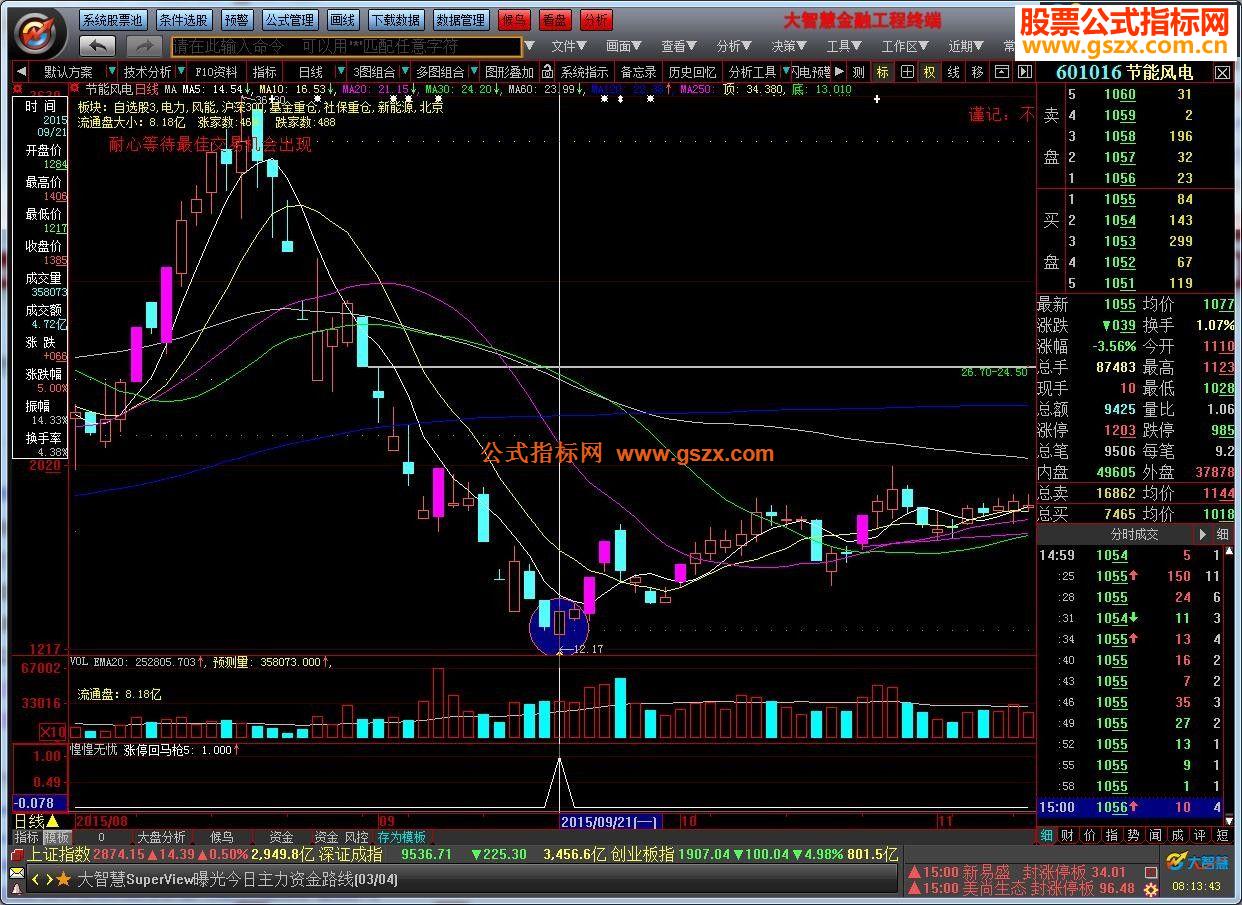
Task: Expand the 分析工具 dropdown arrow
Action: (785, 72)
